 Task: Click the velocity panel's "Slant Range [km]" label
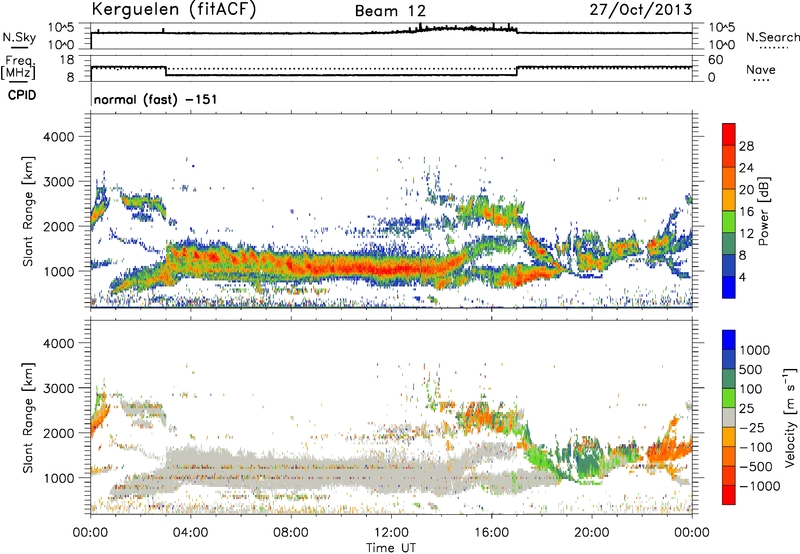coord(28,418)
